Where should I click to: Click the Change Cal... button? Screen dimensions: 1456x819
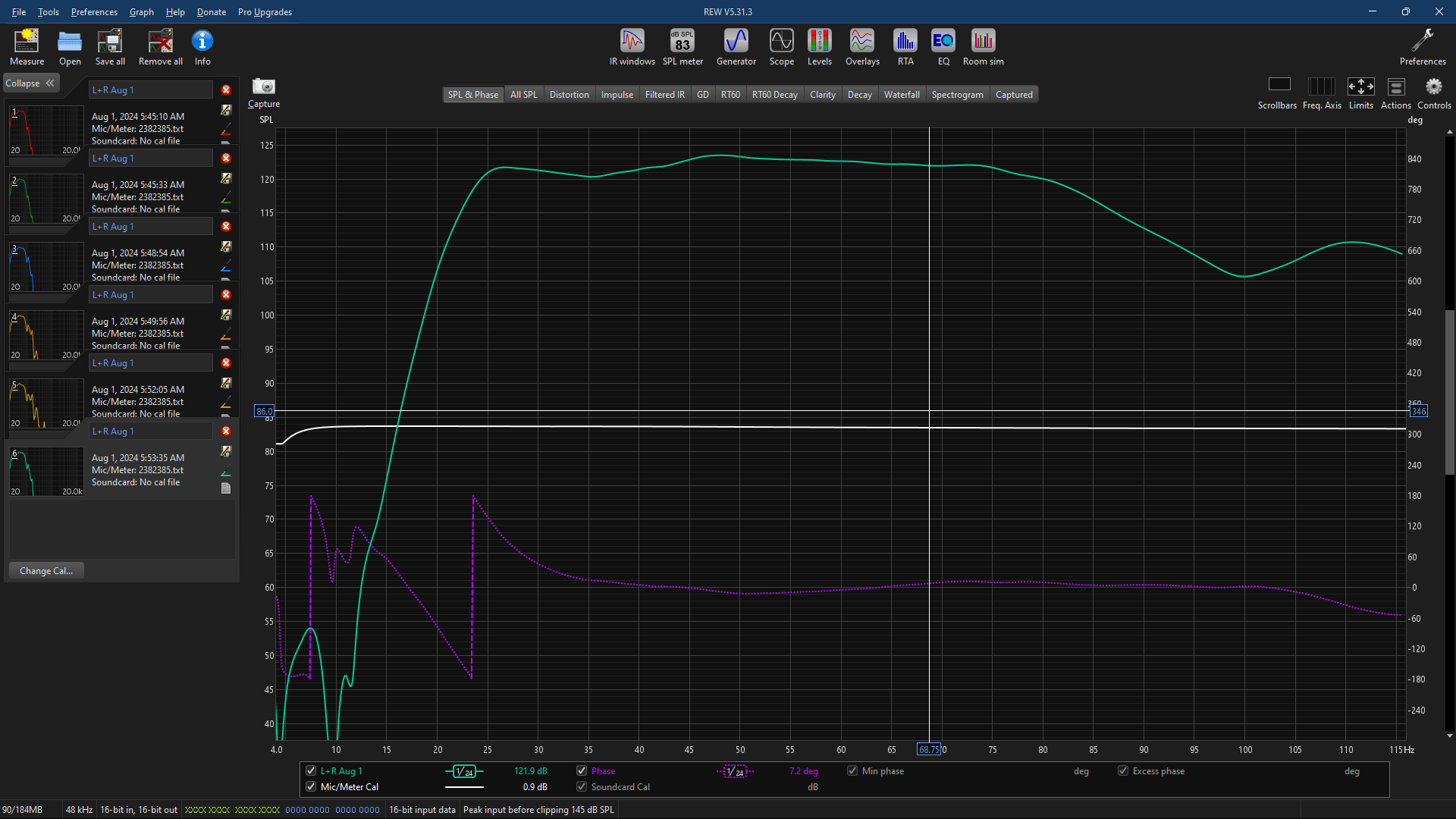[x=46, y=571]
